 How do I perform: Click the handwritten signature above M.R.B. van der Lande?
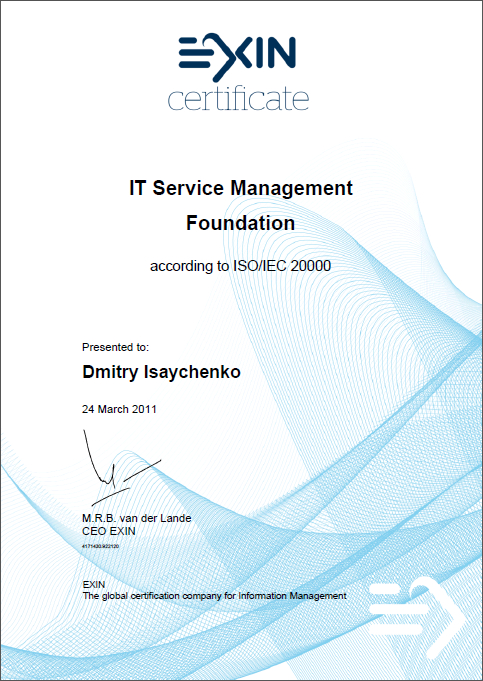122,468
